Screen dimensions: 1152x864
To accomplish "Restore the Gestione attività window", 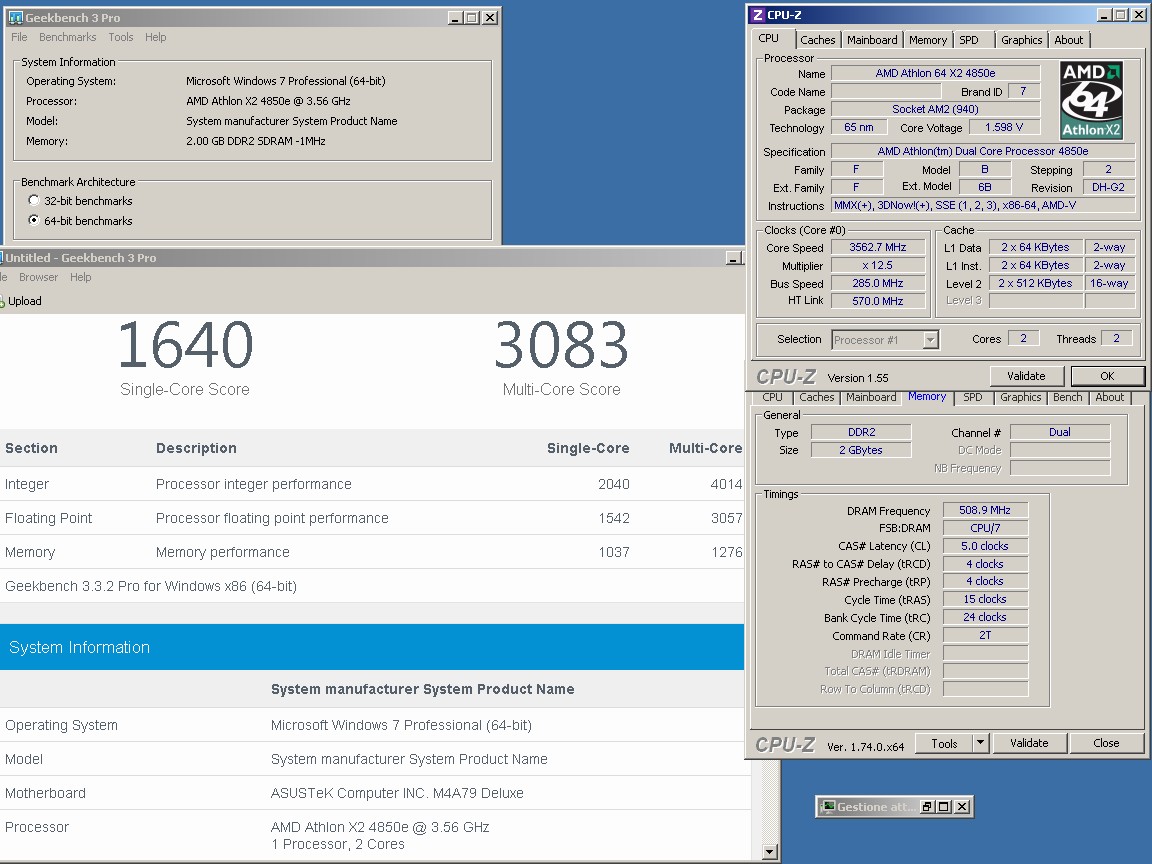I will click(x=927, y=807).
